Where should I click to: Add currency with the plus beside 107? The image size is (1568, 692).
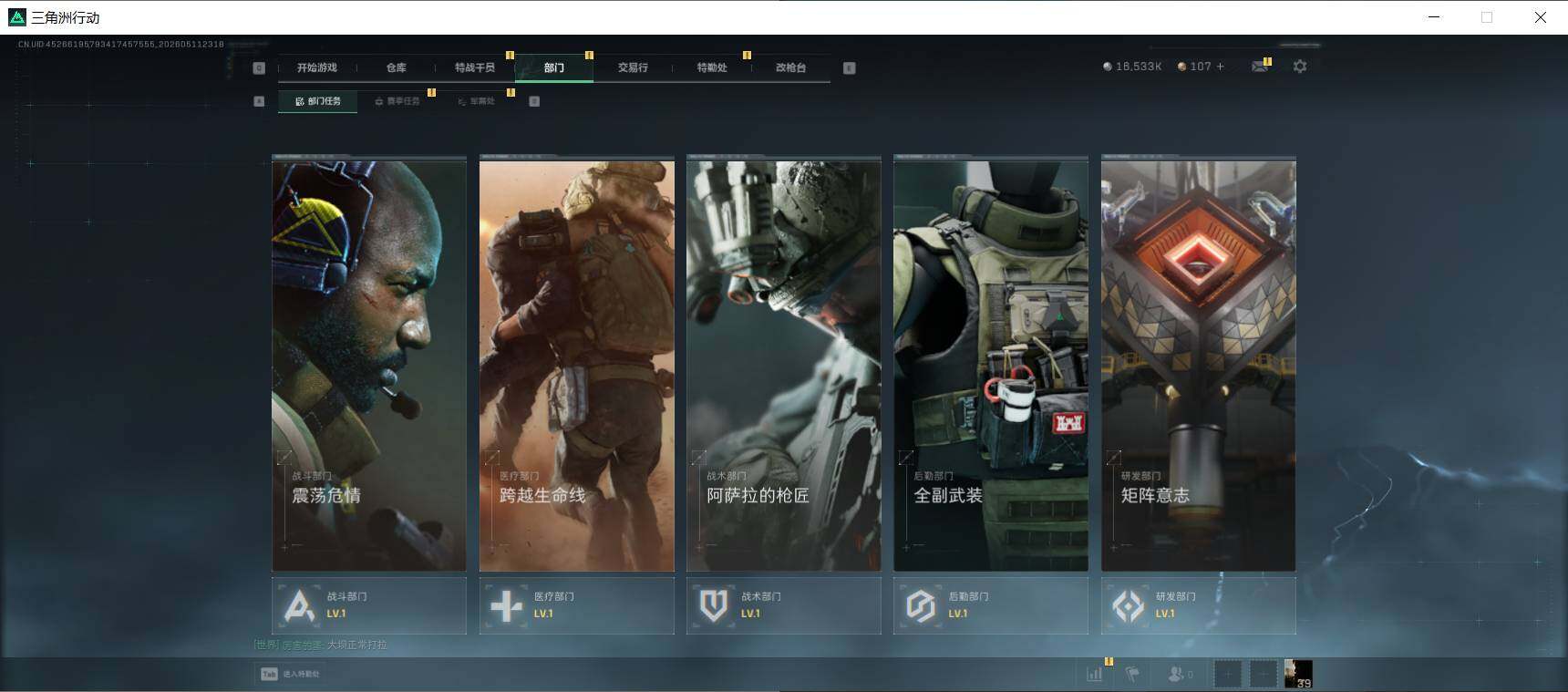click(x=1221, y=67)
